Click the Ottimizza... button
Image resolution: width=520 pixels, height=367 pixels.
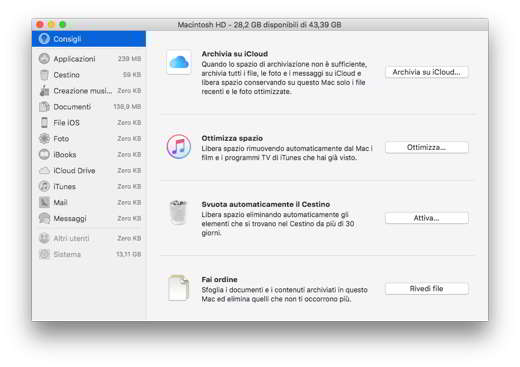click(427, 147)
